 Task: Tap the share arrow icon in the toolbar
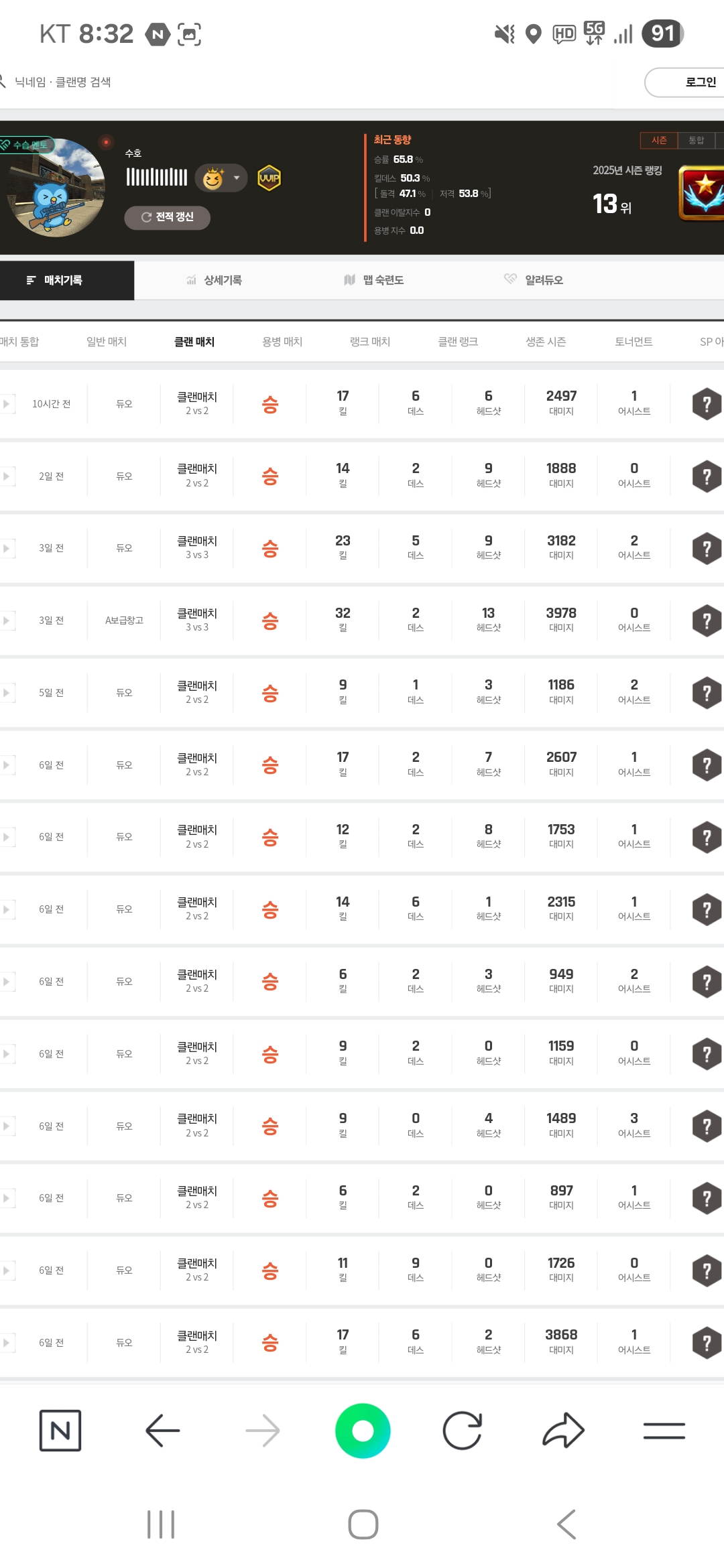[563, 1431]
